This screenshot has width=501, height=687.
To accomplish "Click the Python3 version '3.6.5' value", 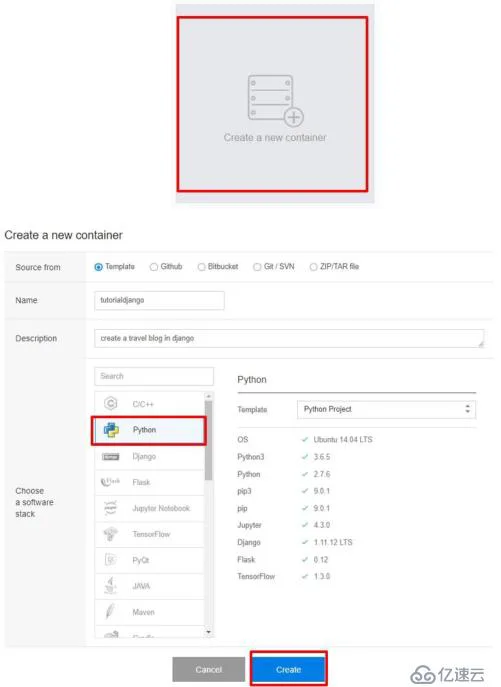I will (322, 457).
